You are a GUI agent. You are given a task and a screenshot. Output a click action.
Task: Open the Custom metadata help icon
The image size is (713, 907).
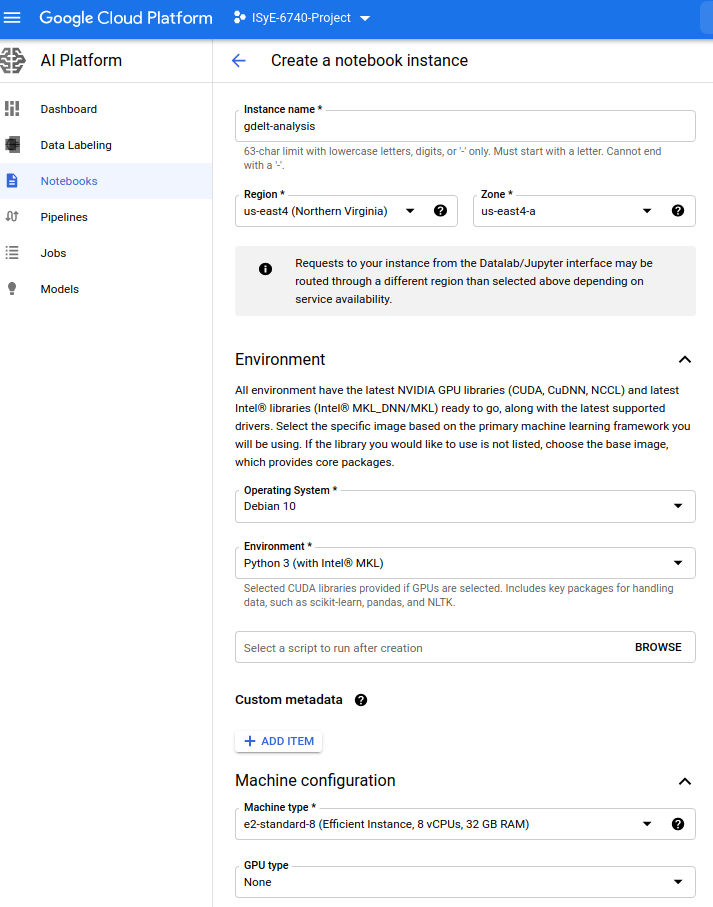361,700
